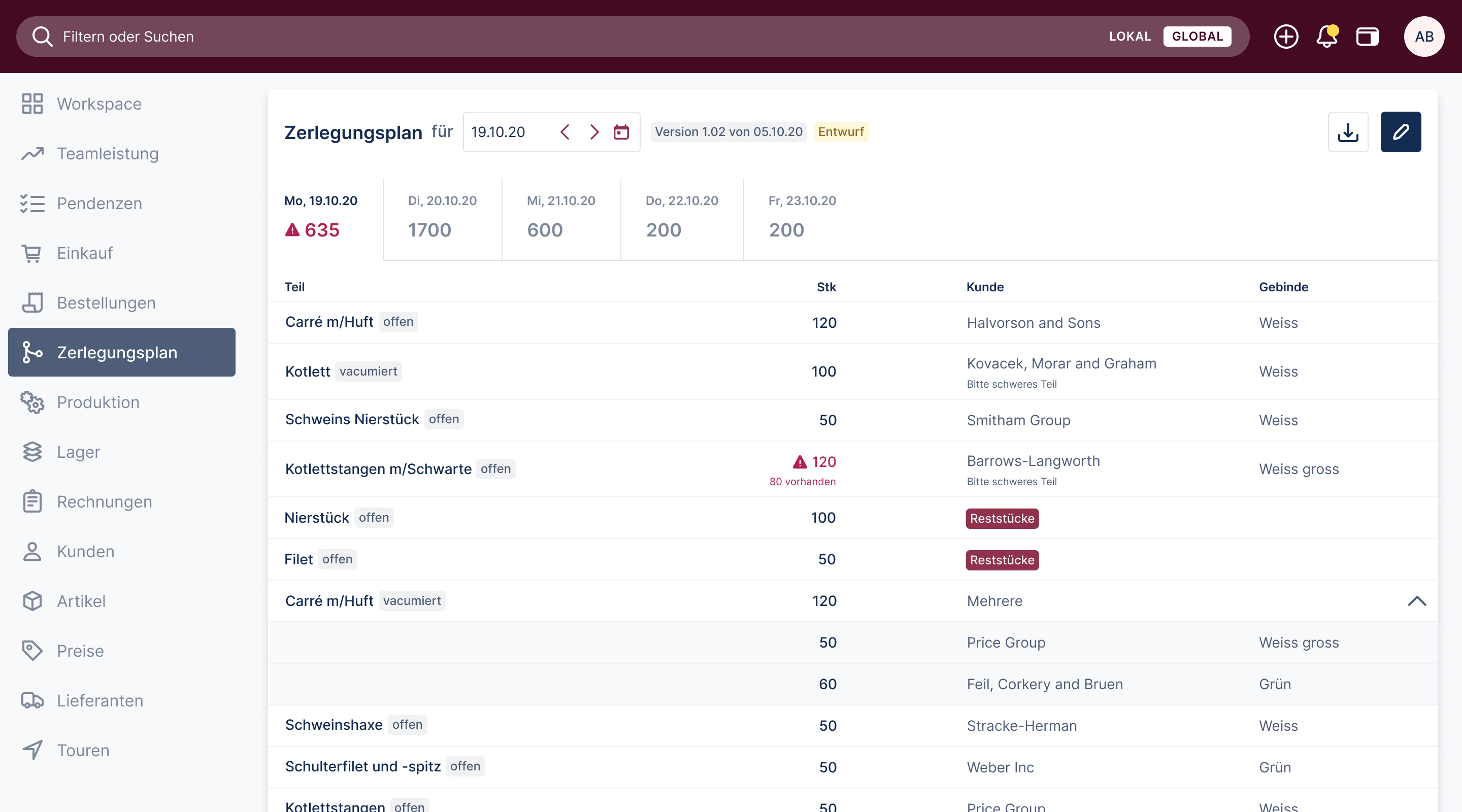Image resolution: width=1462 pixels, height=812 pixels.
Task: Switch search scope to LOKAL
Action: point(1130,37)
